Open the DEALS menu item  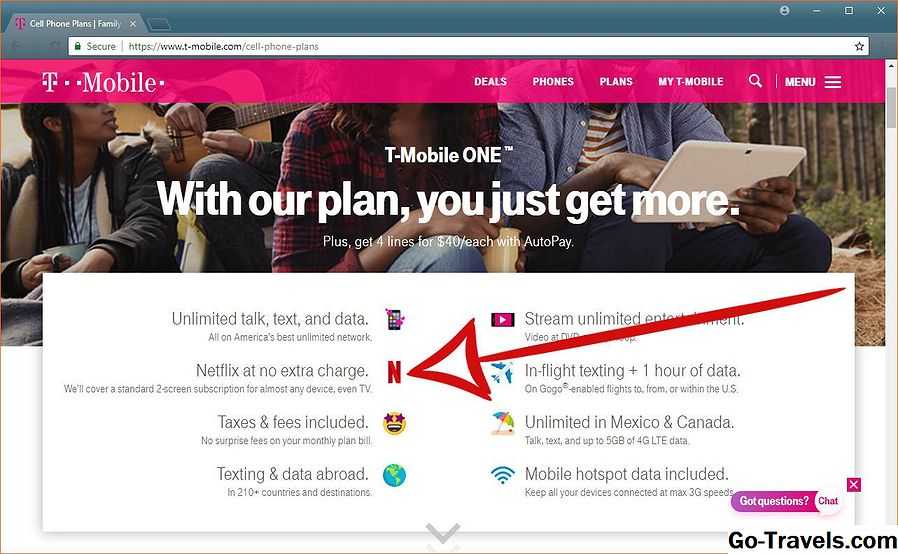(490, 82)
